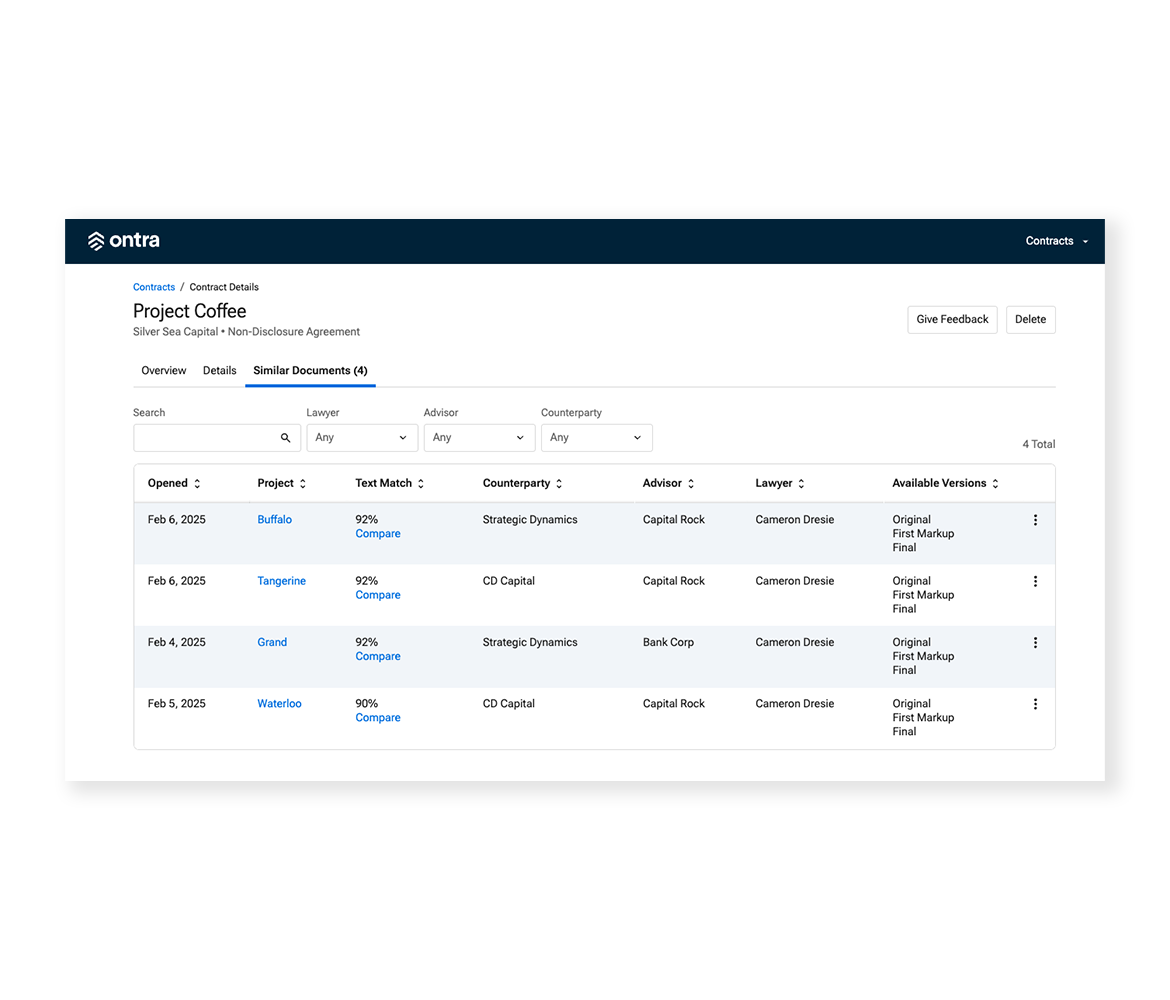Switch to the Overview tab
The height and width of the screenshot is (1000, 1170).
163,371
